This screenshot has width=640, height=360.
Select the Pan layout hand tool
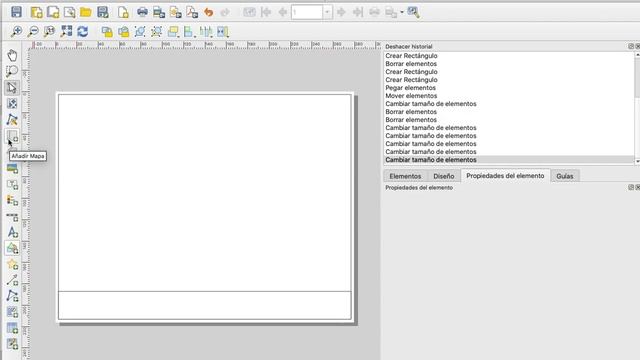(x=12, y=56)
